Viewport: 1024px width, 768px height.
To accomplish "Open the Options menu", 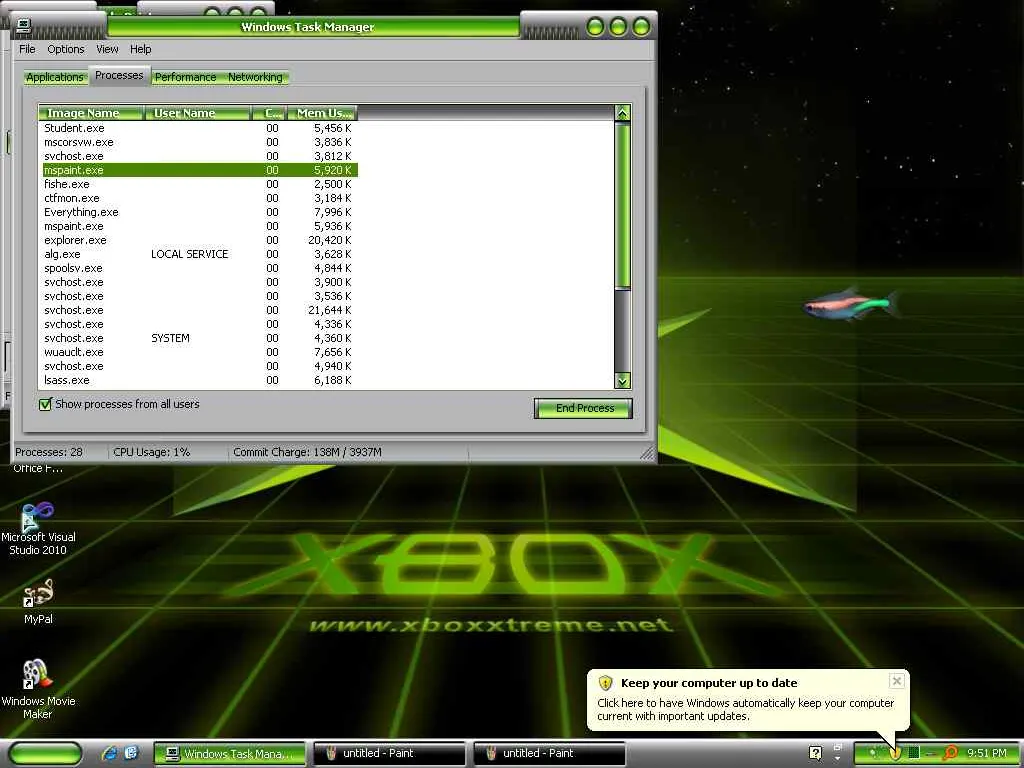I will (65, 49).
